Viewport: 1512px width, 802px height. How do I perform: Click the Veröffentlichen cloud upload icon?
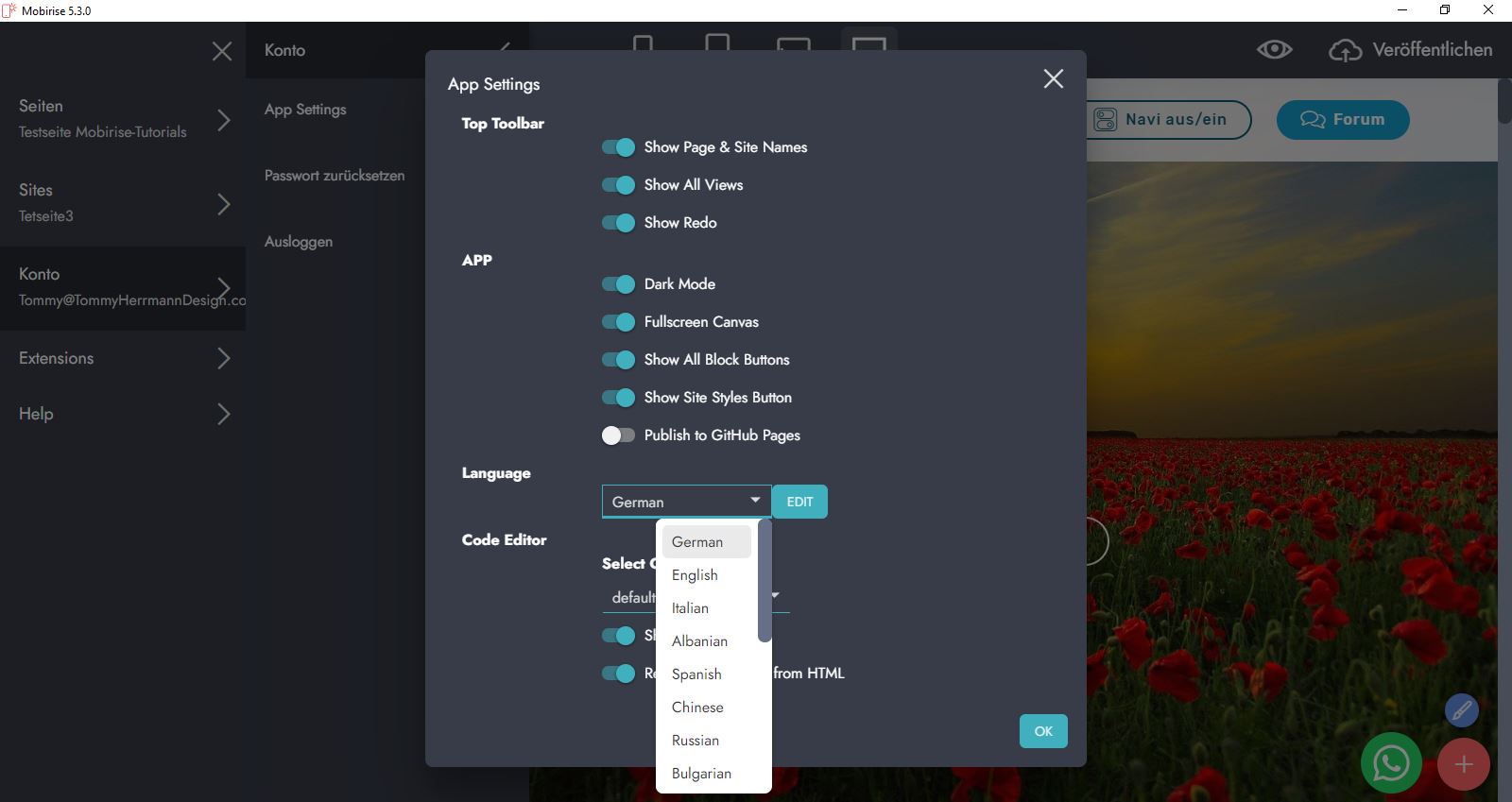[1345, 51]
